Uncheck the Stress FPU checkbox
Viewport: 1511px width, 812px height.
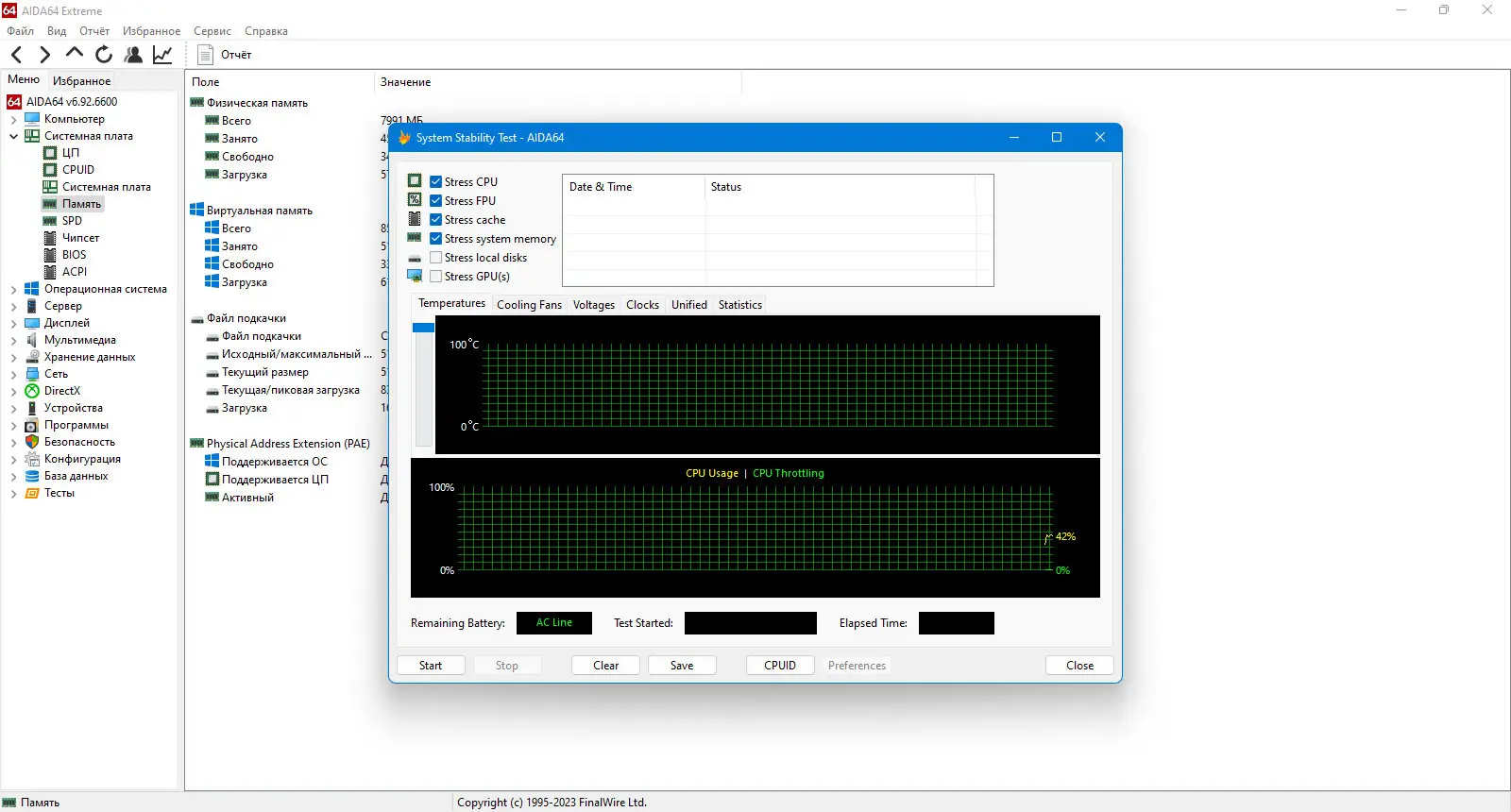[435, 201]
